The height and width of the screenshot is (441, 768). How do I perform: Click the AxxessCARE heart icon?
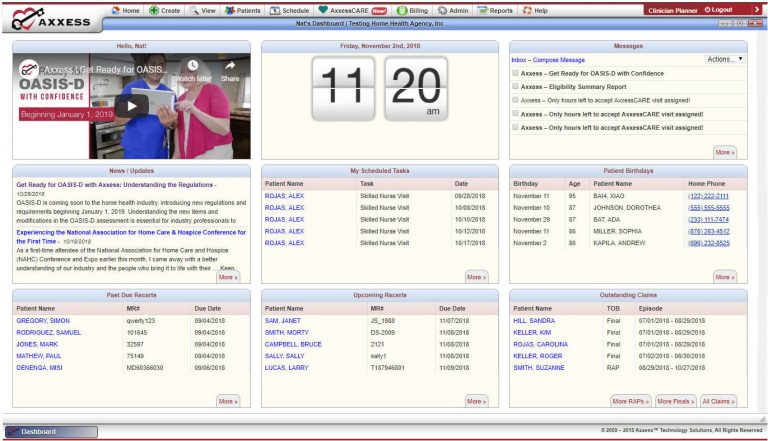click(x=323, y=10)
